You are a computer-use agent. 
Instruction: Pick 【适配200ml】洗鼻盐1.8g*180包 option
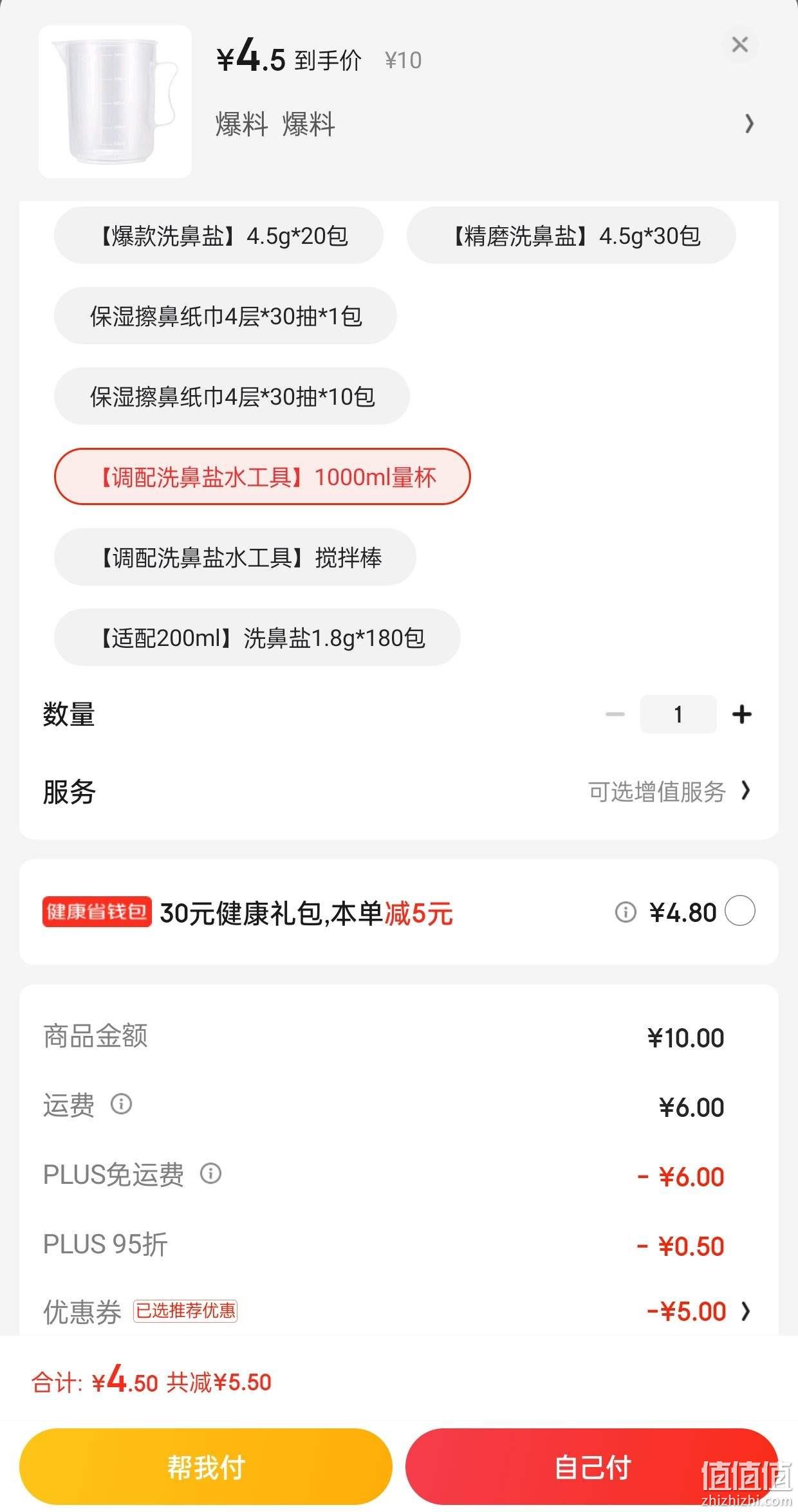point(257,638)
